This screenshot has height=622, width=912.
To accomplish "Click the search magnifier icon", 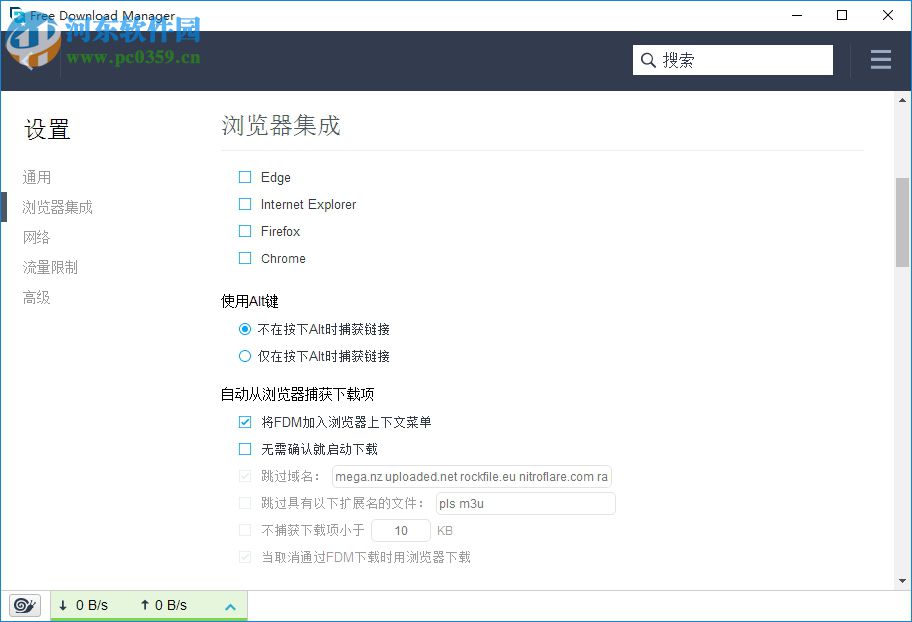I will point(647,60).
